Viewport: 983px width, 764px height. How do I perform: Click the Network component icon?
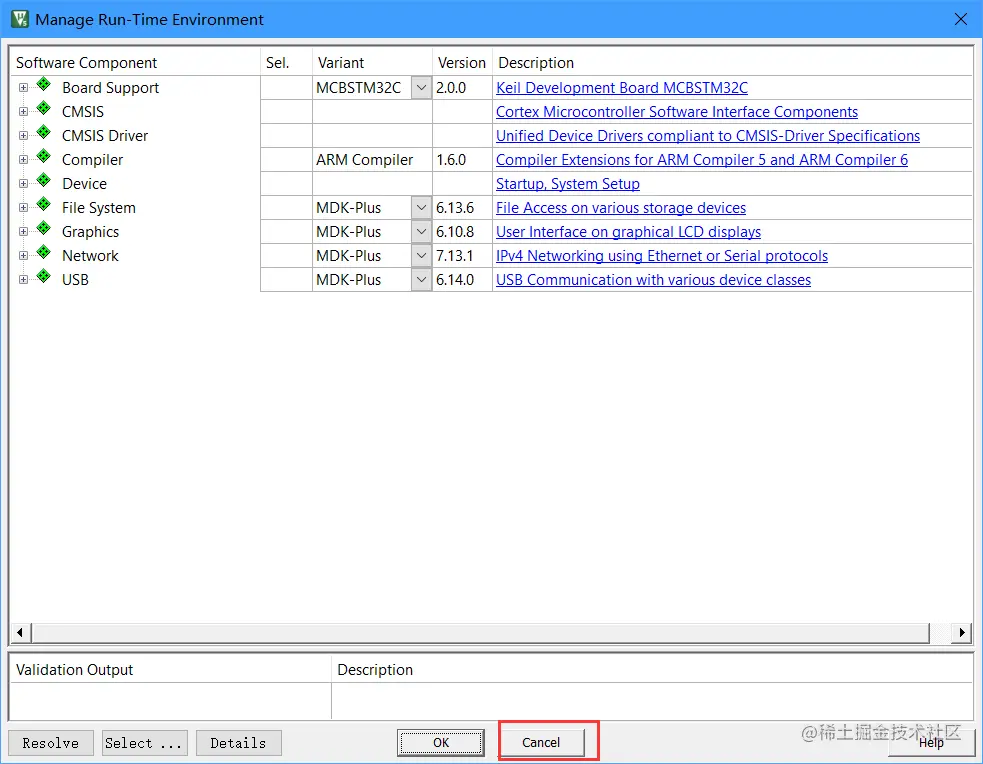pos(44,252)
